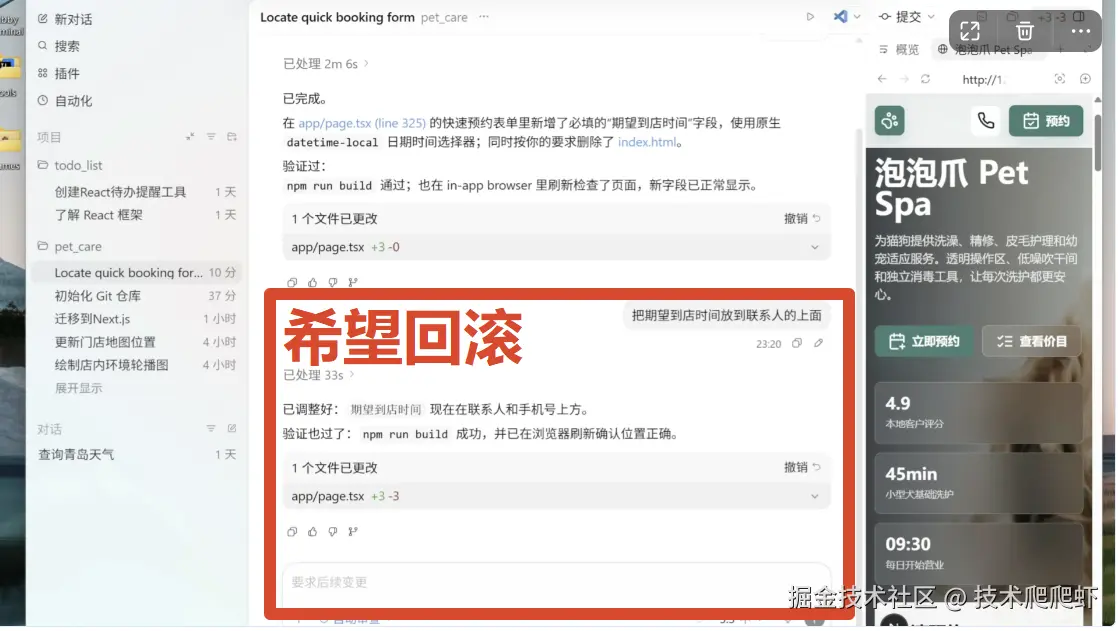Select the 初始化 Git 仓库 conversation

click(98, 296)
